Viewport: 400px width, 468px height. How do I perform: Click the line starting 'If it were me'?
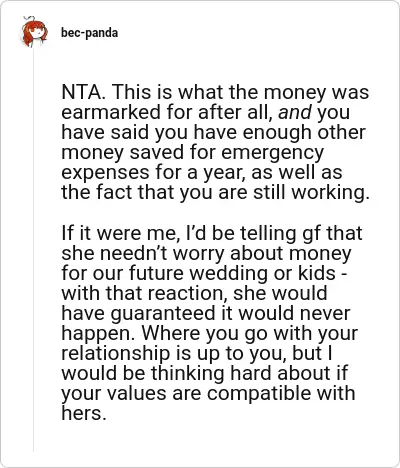(212, 233)
